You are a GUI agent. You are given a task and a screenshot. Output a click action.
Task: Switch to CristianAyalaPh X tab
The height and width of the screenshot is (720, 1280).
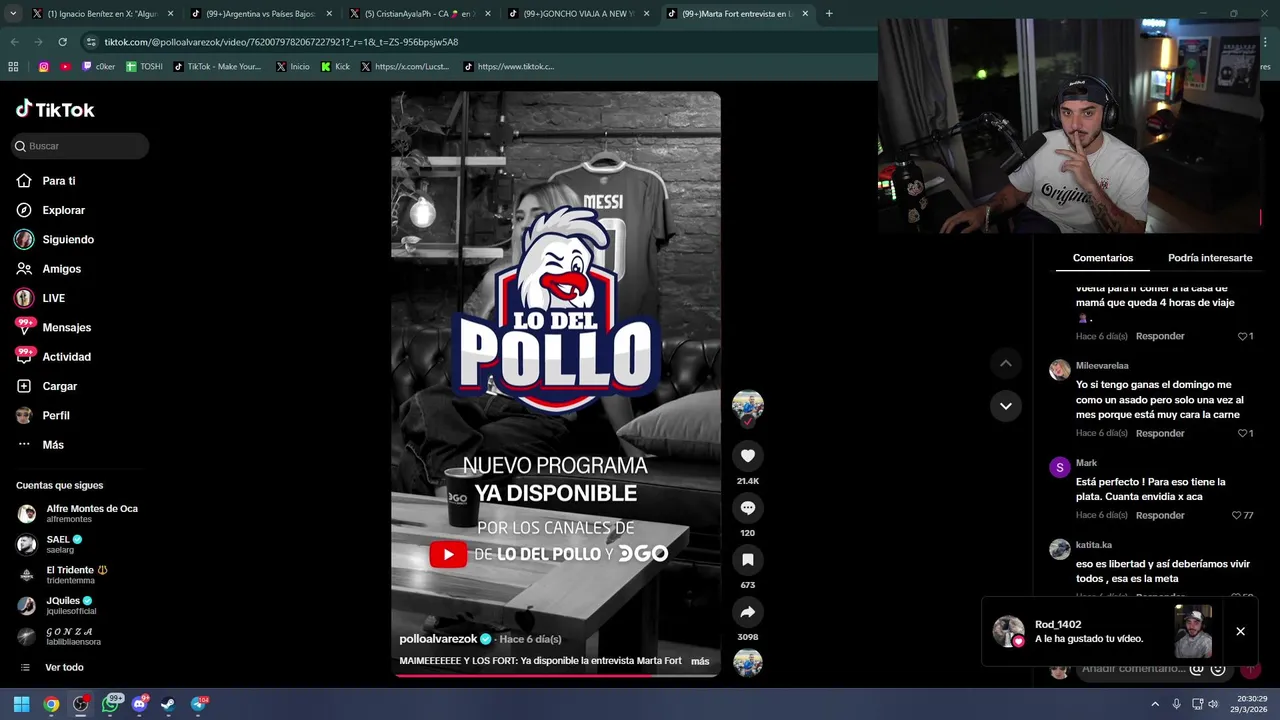(420, 14)
